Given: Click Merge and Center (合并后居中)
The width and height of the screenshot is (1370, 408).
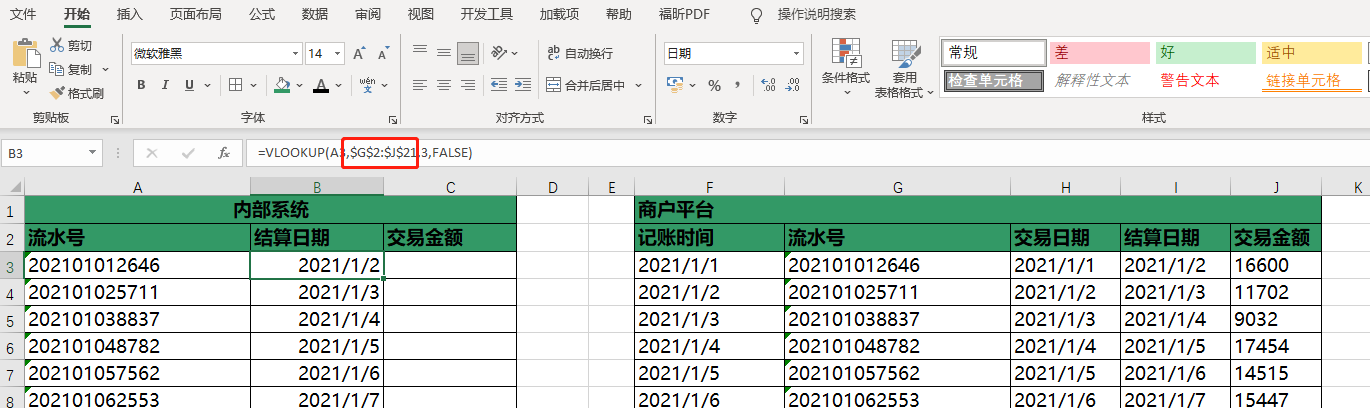Looking at the screenshot, I should [x=586, y=85].
